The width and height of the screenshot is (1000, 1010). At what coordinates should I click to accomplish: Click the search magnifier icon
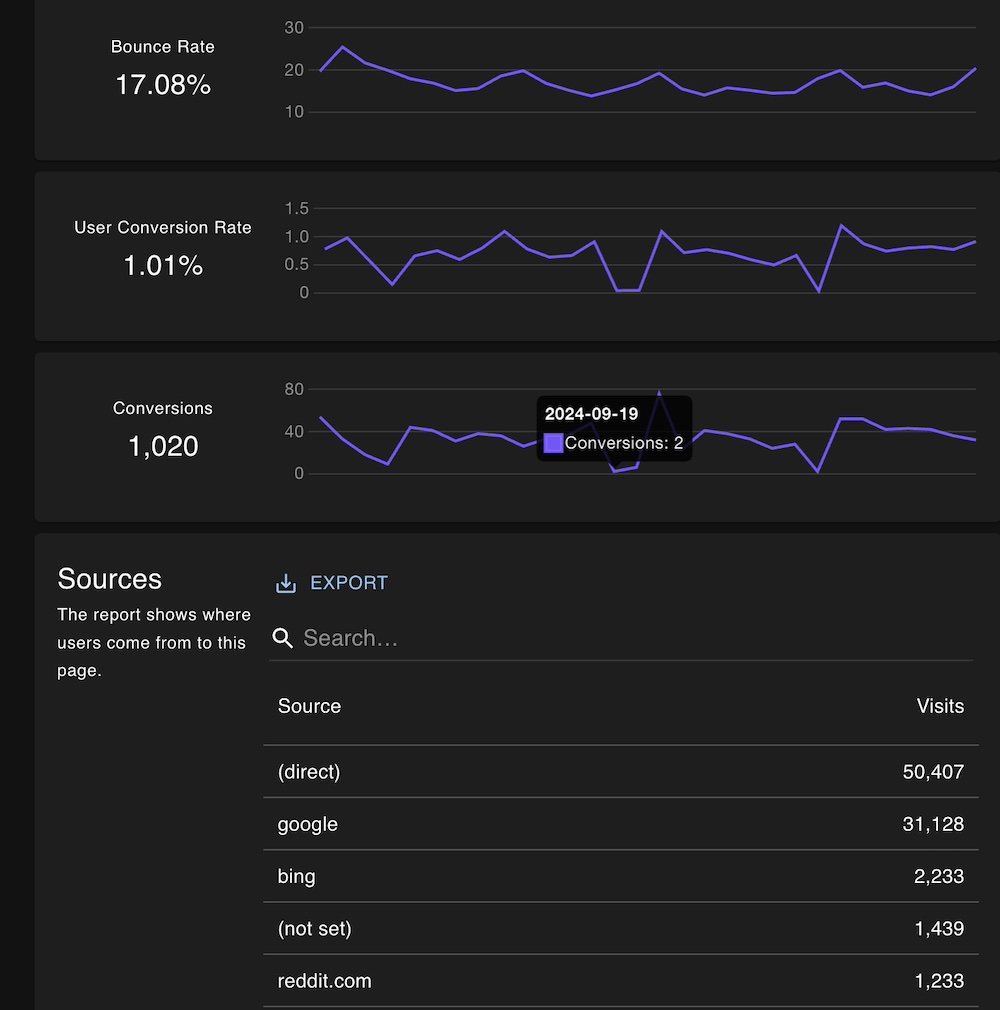[x=283, y=638]
